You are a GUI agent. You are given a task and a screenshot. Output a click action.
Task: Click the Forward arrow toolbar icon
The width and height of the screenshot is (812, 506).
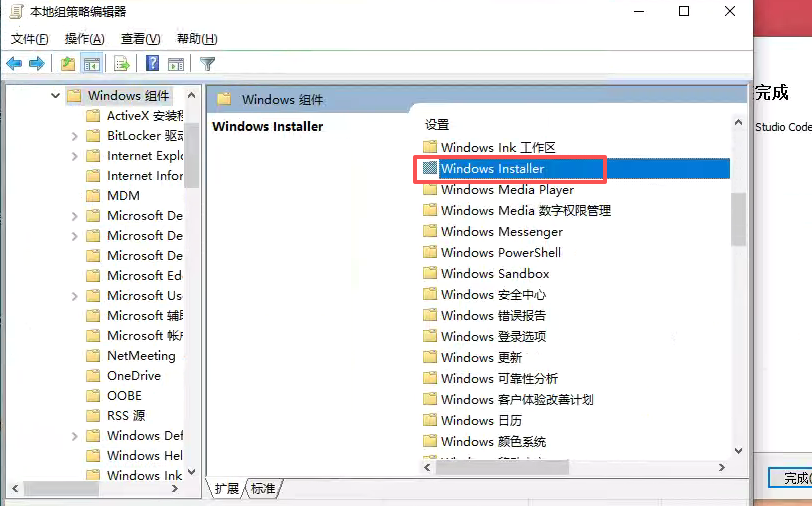(x=37, y=64)
